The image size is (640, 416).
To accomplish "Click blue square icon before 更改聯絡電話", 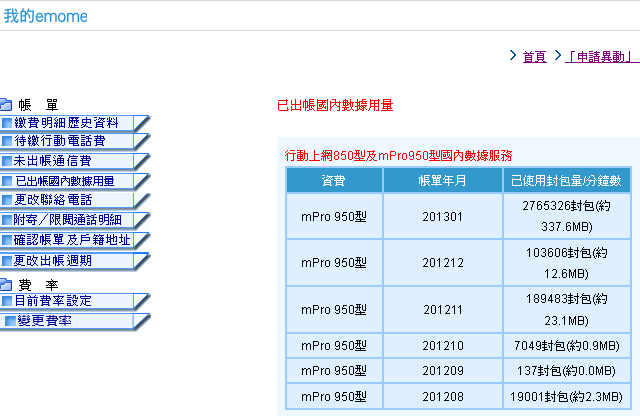I will point(7,200).
